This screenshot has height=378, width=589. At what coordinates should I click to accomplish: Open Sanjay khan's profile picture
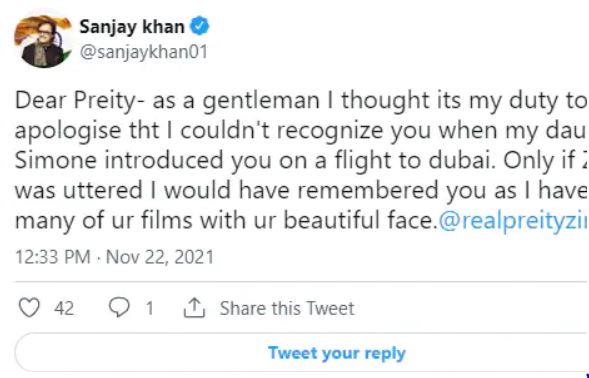(42, 40)
